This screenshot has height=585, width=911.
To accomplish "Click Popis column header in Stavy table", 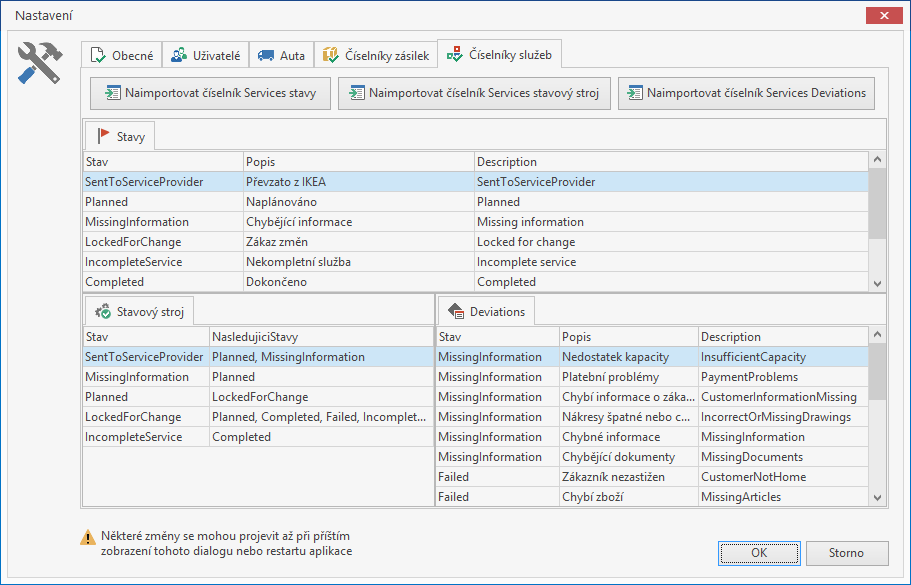I will (358, 161).
